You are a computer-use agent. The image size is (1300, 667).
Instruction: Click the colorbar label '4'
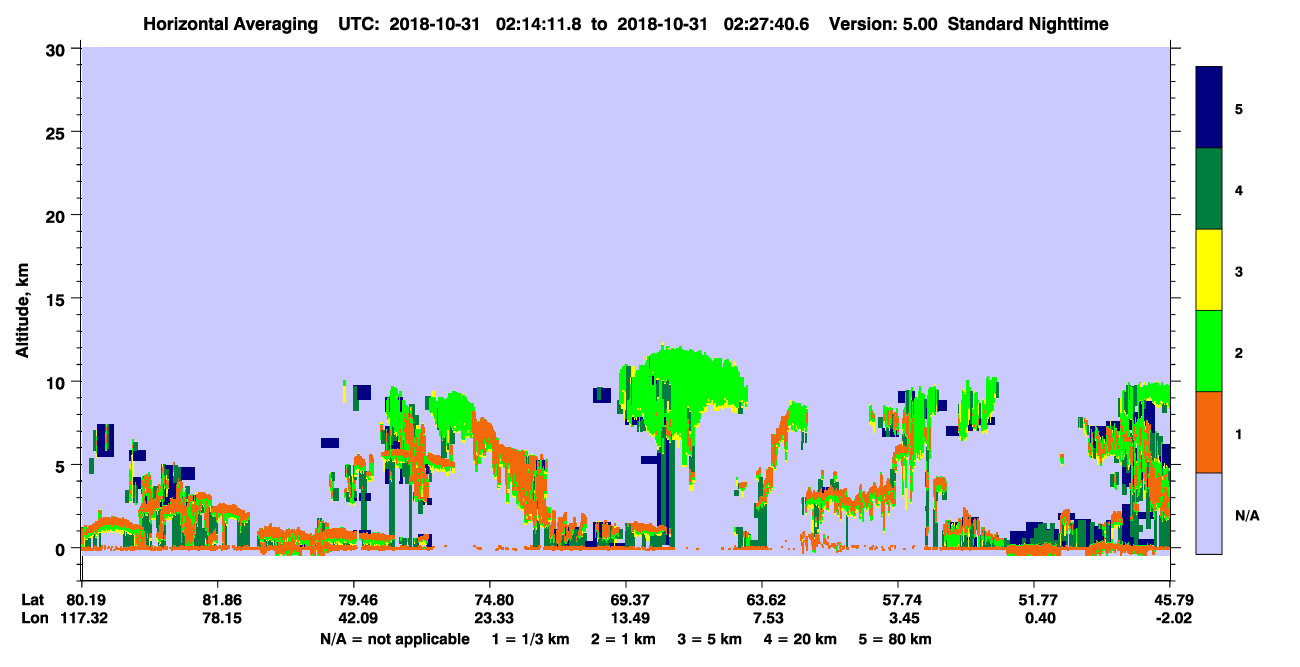(x=1239, y=189)
